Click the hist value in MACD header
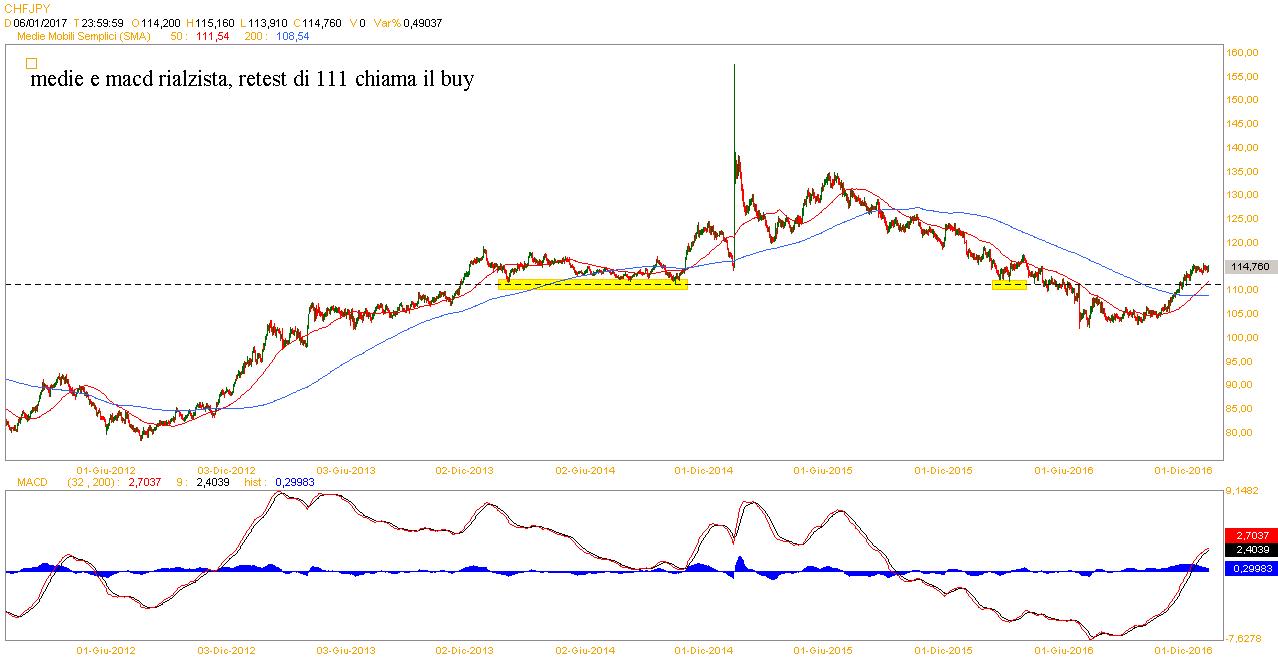 click(299, 482)
